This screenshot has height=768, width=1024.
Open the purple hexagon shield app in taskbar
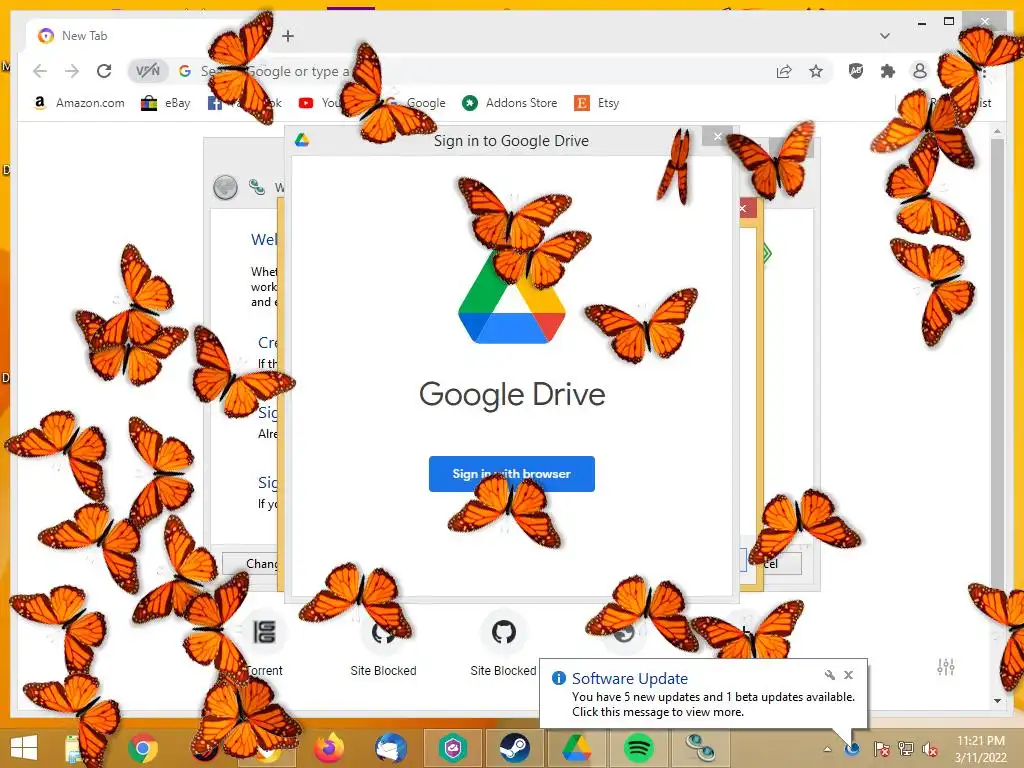tap(453, 748)
